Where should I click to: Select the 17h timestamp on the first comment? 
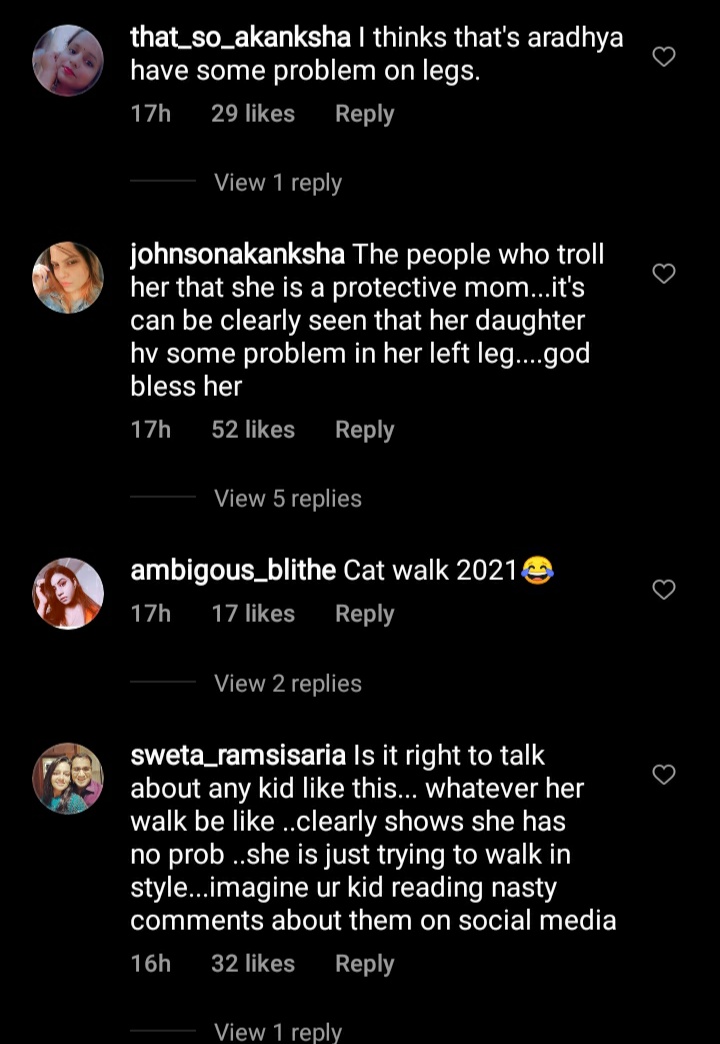(150, 113)
